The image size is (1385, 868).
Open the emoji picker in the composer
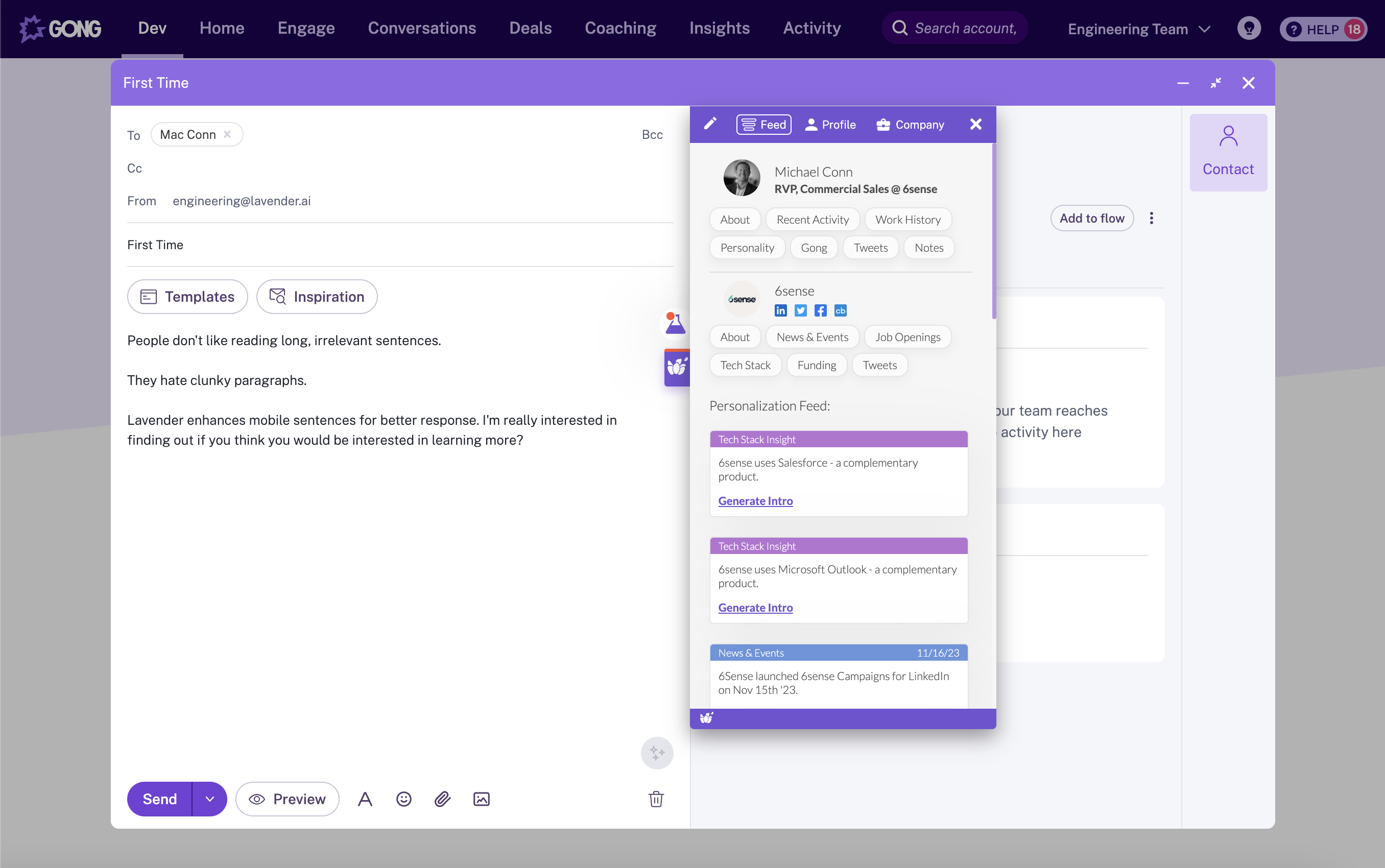(403, 799)
